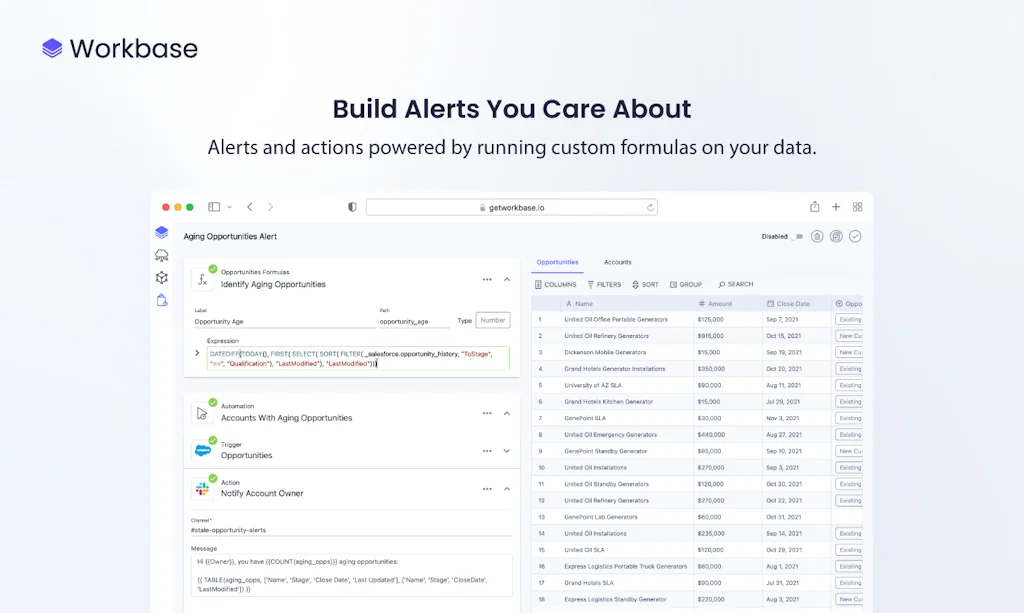Click the privacy shield in browser toolbar

point(351,206)
